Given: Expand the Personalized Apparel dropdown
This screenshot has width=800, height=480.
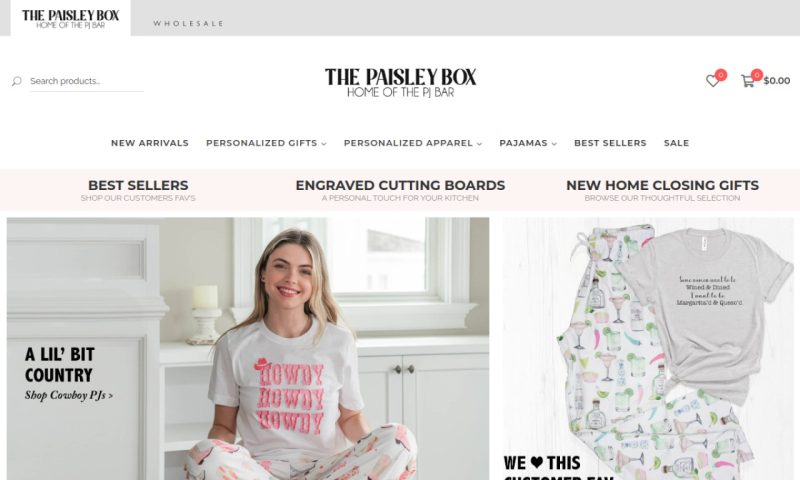Looking at the screenshot, I should pyautogui.click(x=413, y=143).
